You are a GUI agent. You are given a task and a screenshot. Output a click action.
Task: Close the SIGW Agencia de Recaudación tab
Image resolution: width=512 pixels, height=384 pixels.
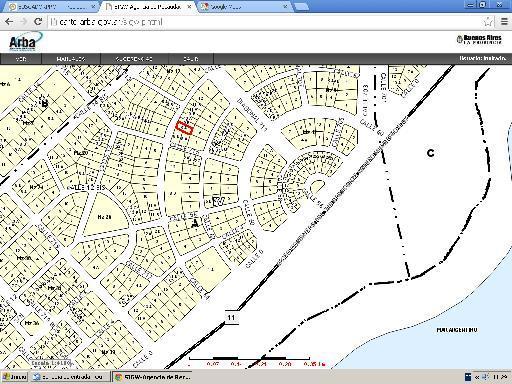[189, 7]
